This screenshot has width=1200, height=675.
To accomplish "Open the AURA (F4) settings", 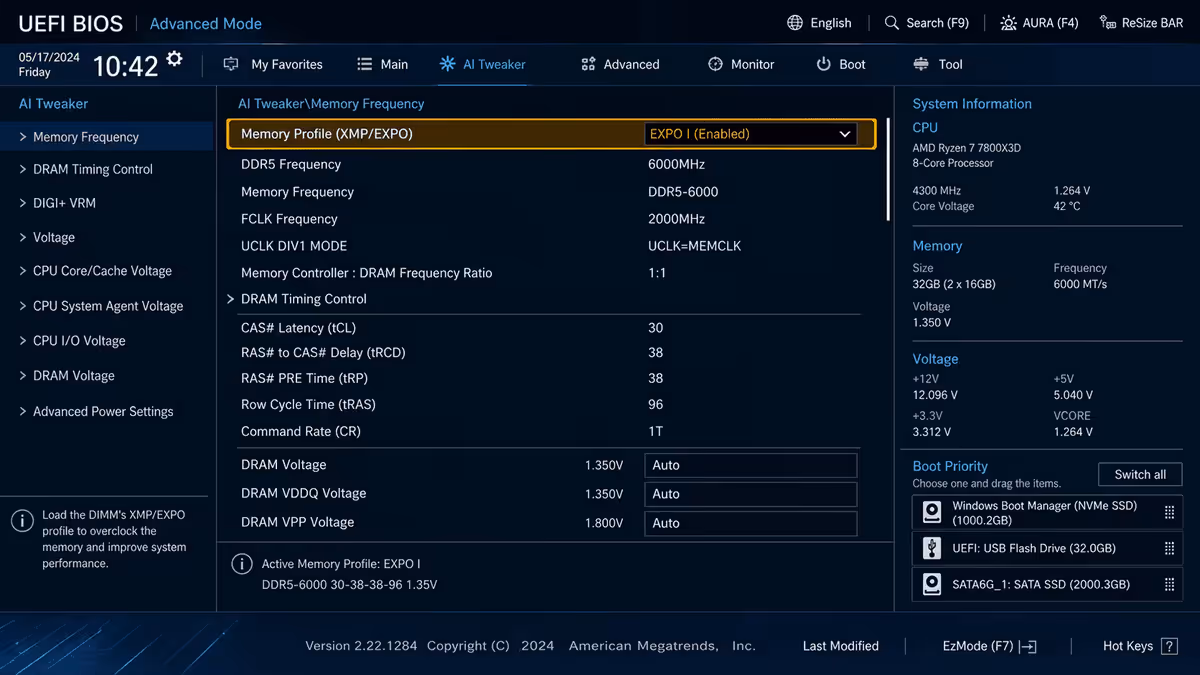I will (x=1039, y=22).
